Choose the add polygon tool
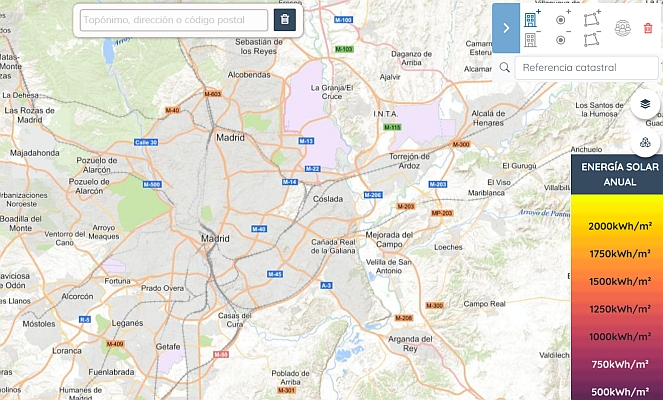Image resolution: width=663 pixels, height=400 pixels. 592,18
